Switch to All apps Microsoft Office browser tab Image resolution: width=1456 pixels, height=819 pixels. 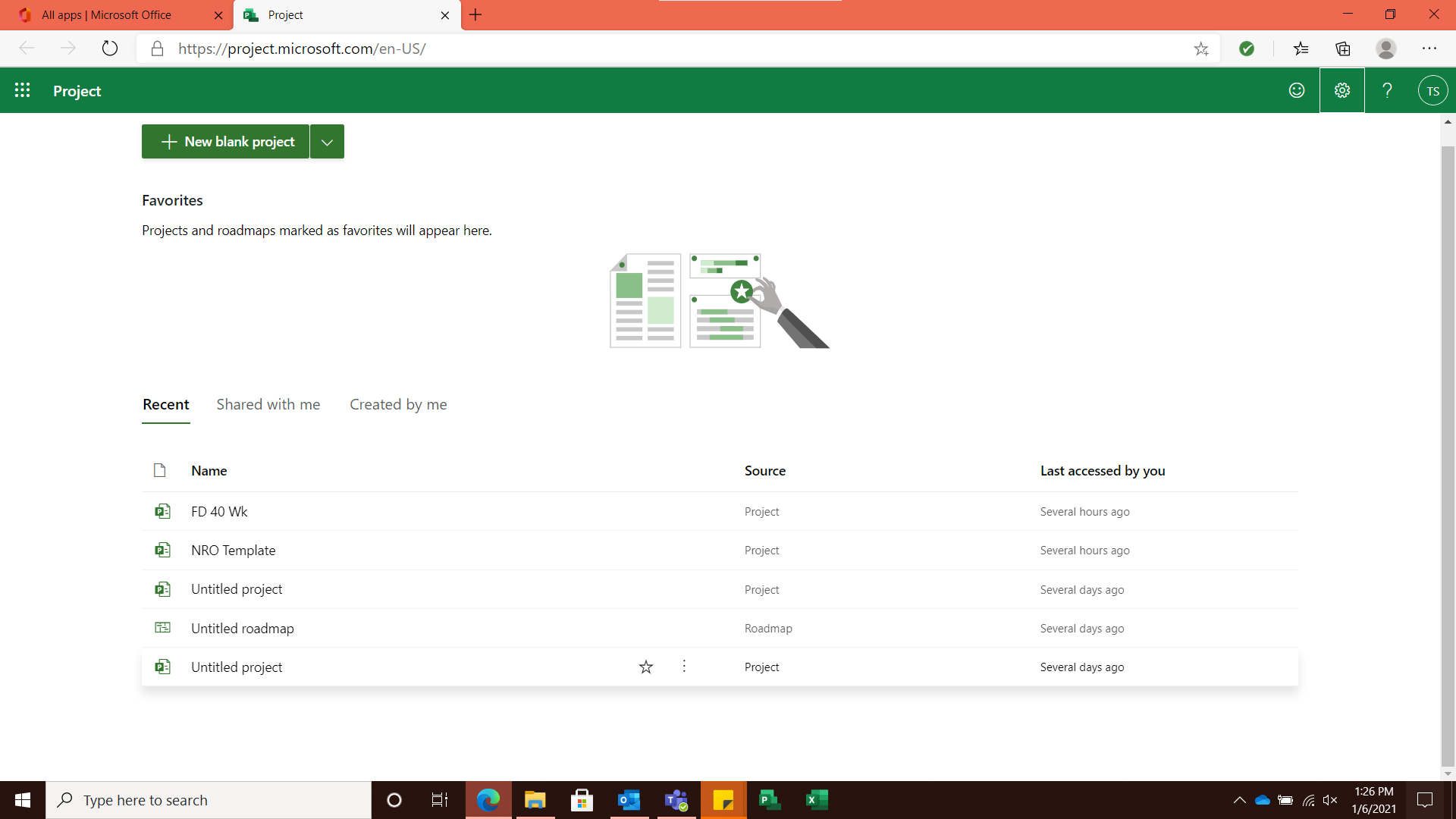point(117,15)
